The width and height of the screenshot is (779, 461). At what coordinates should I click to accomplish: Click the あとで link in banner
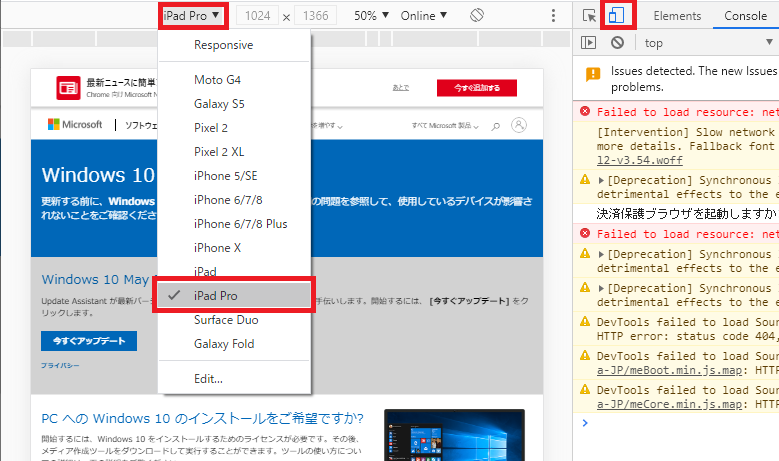tap(400, 88)
